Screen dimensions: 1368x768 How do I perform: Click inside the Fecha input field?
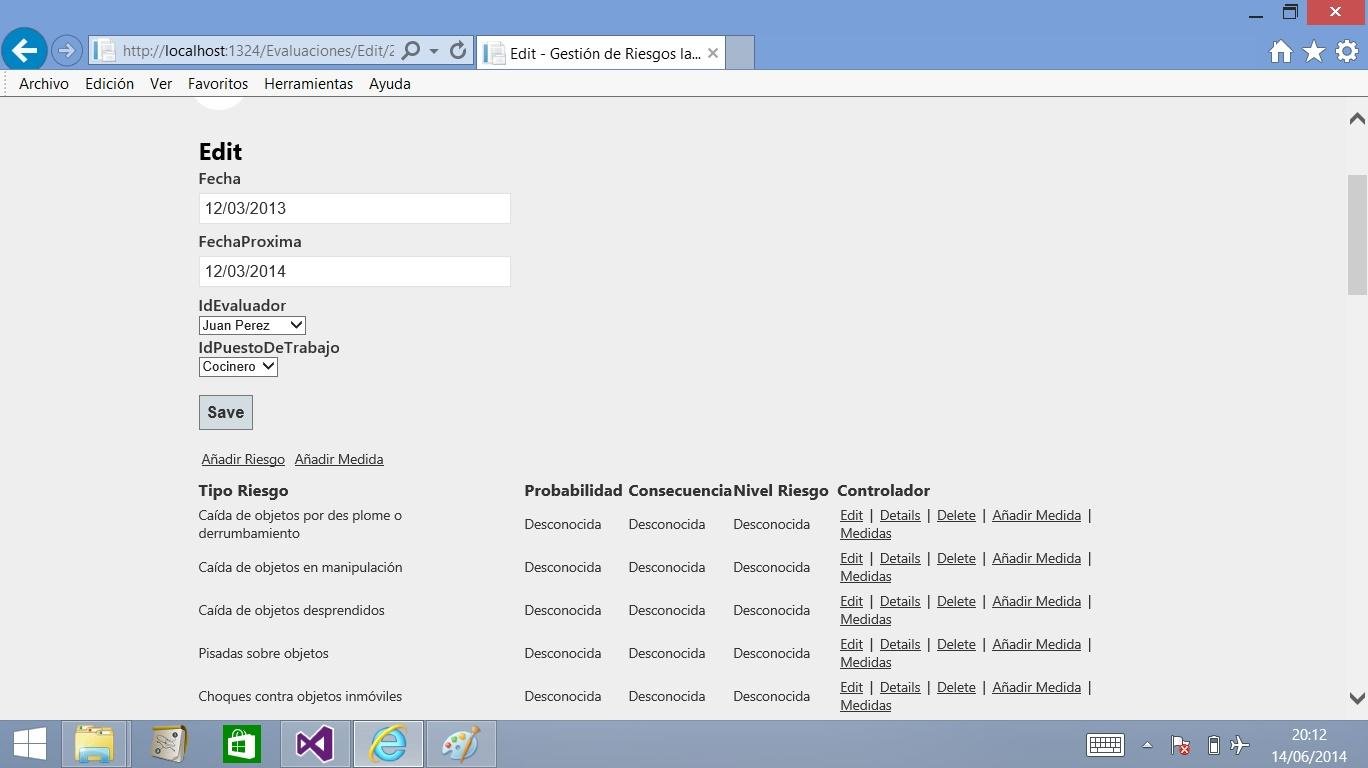(x=354, y=208)
